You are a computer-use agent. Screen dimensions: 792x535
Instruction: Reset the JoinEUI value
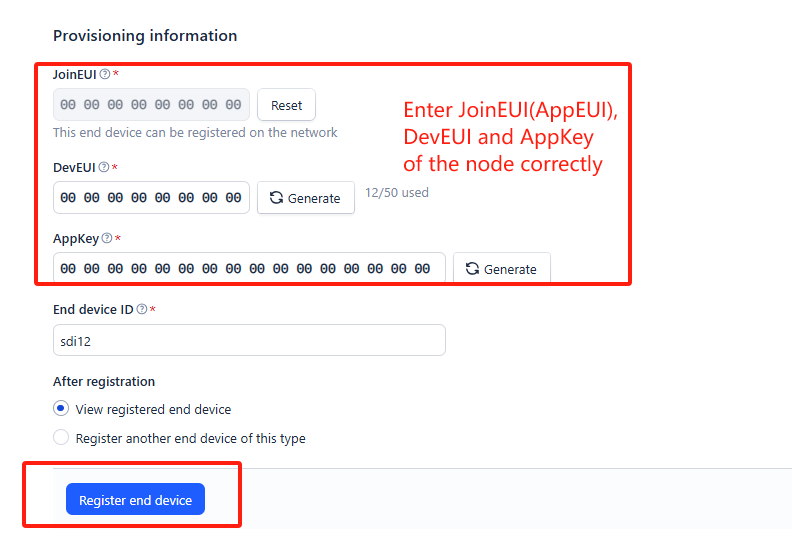(286, 105)
